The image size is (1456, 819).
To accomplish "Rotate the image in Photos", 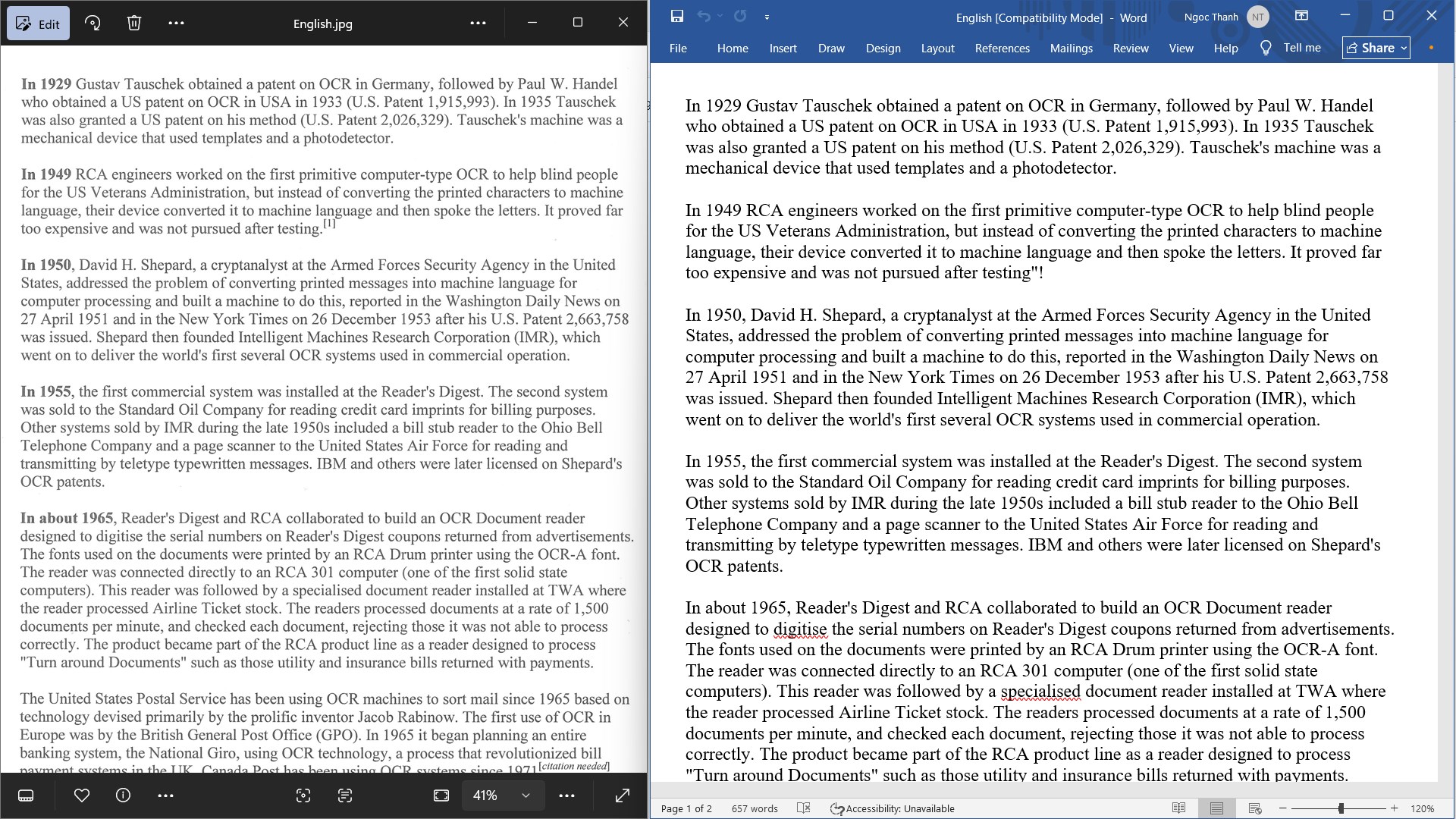I will (93, 23).
